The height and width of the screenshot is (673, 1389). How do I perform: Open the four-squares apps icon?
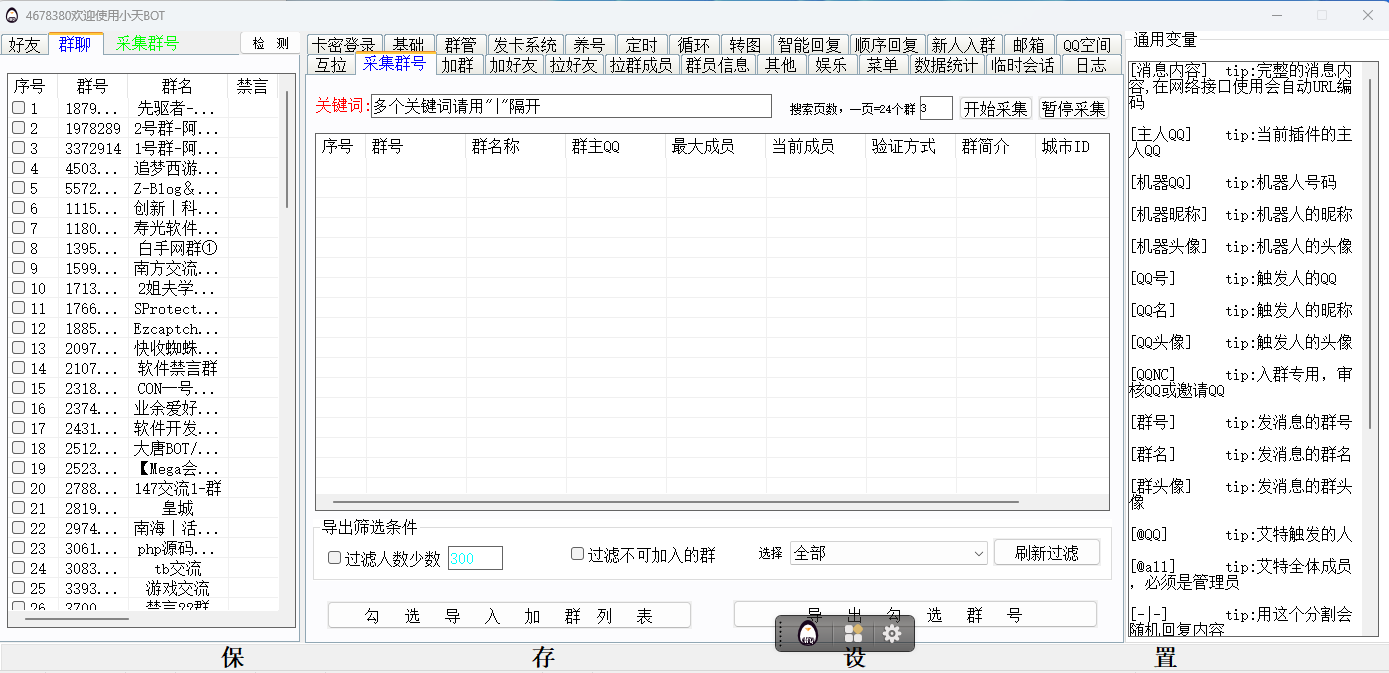pos(853,633)
